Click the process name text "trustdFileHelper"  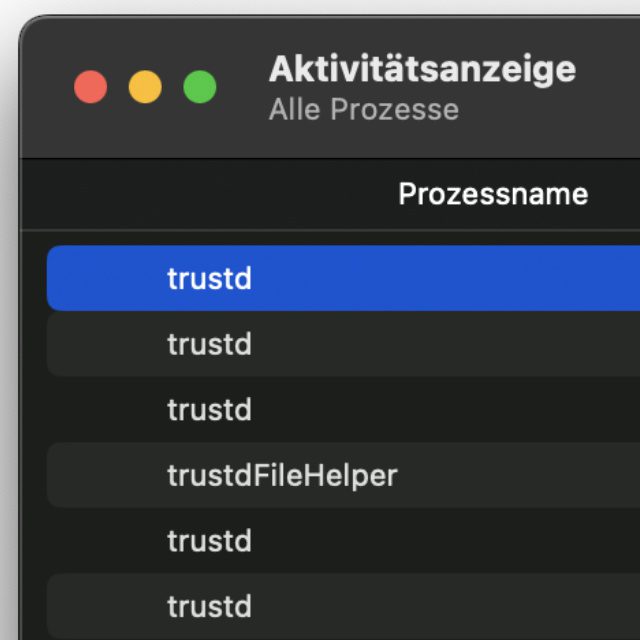(282, 475)
